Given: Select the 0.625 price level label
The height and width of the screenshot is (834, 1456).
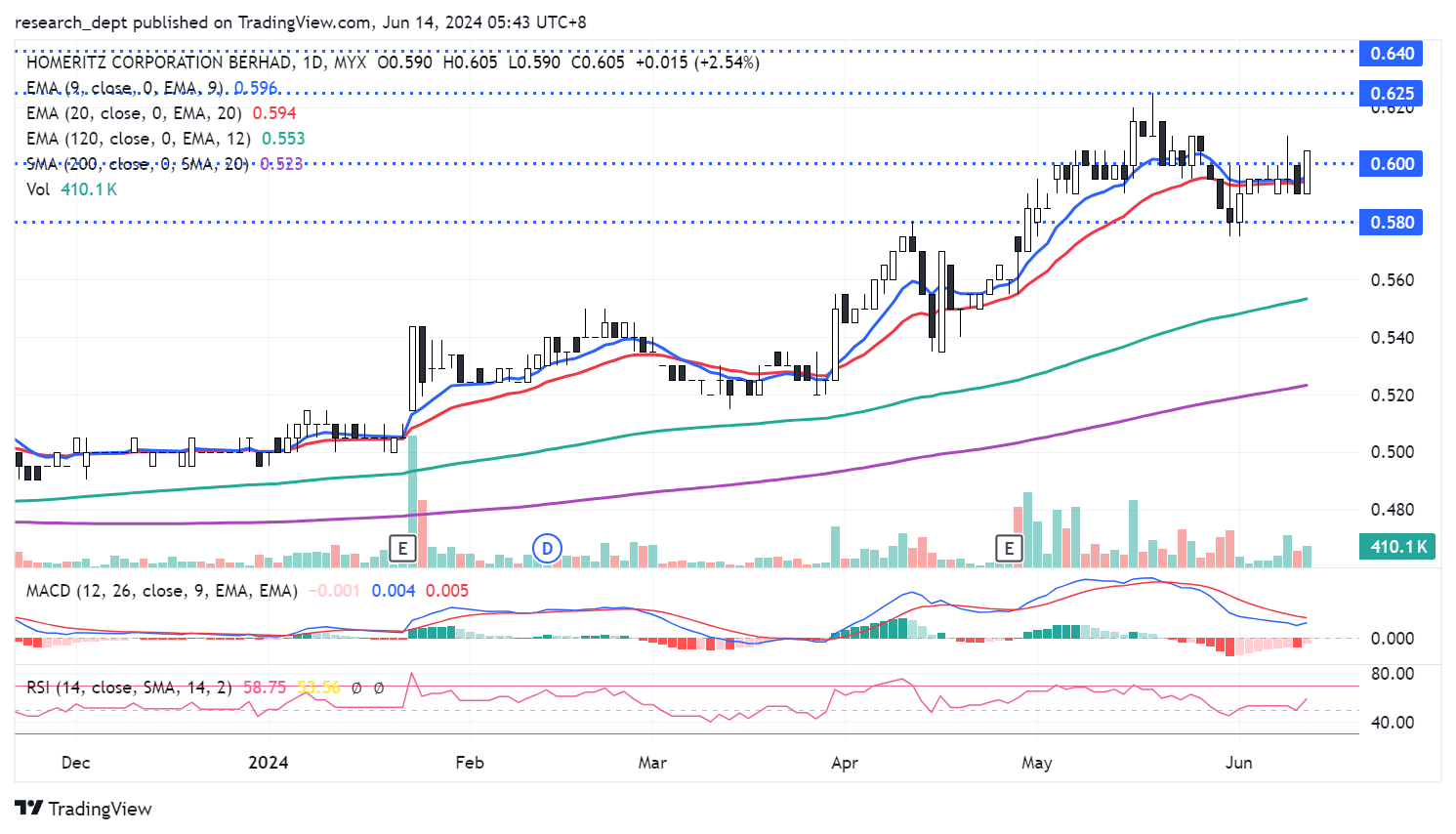Looking at the screenshot, I should point(1392,94).
